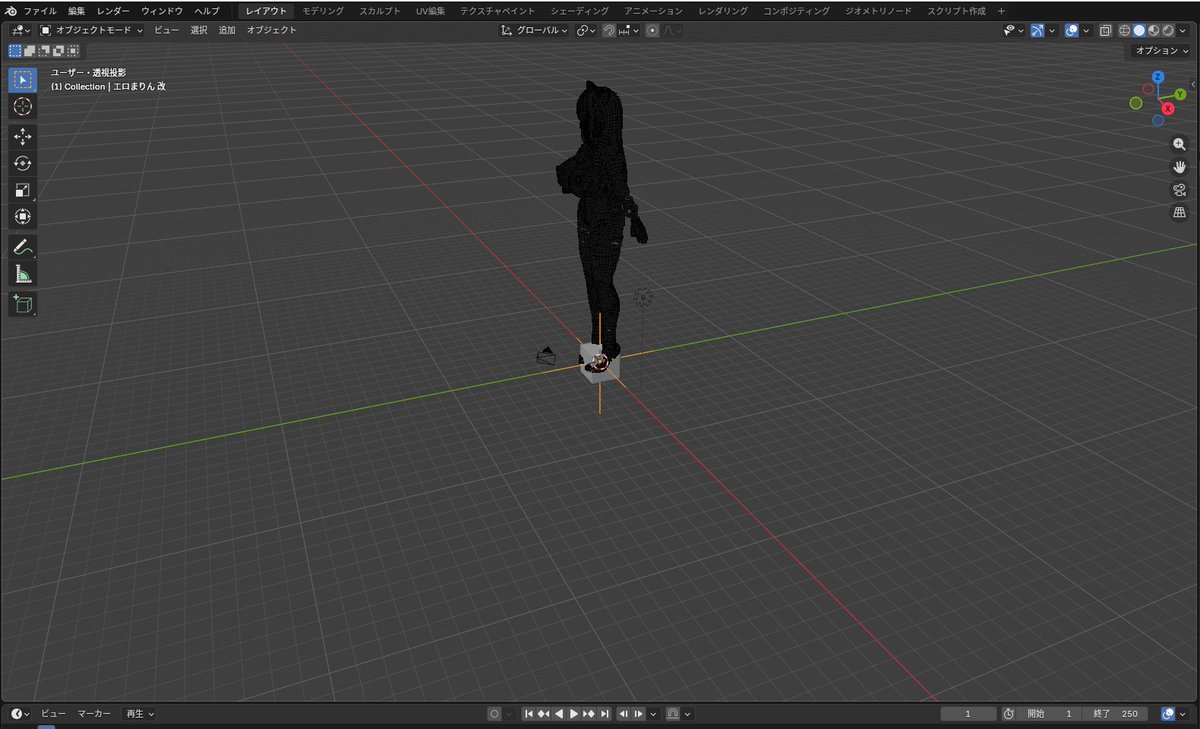Image resolution: width=1200 pixels, height=729 pixels.
Task: Switch to rendered shading
Action: click(1168, 31)
